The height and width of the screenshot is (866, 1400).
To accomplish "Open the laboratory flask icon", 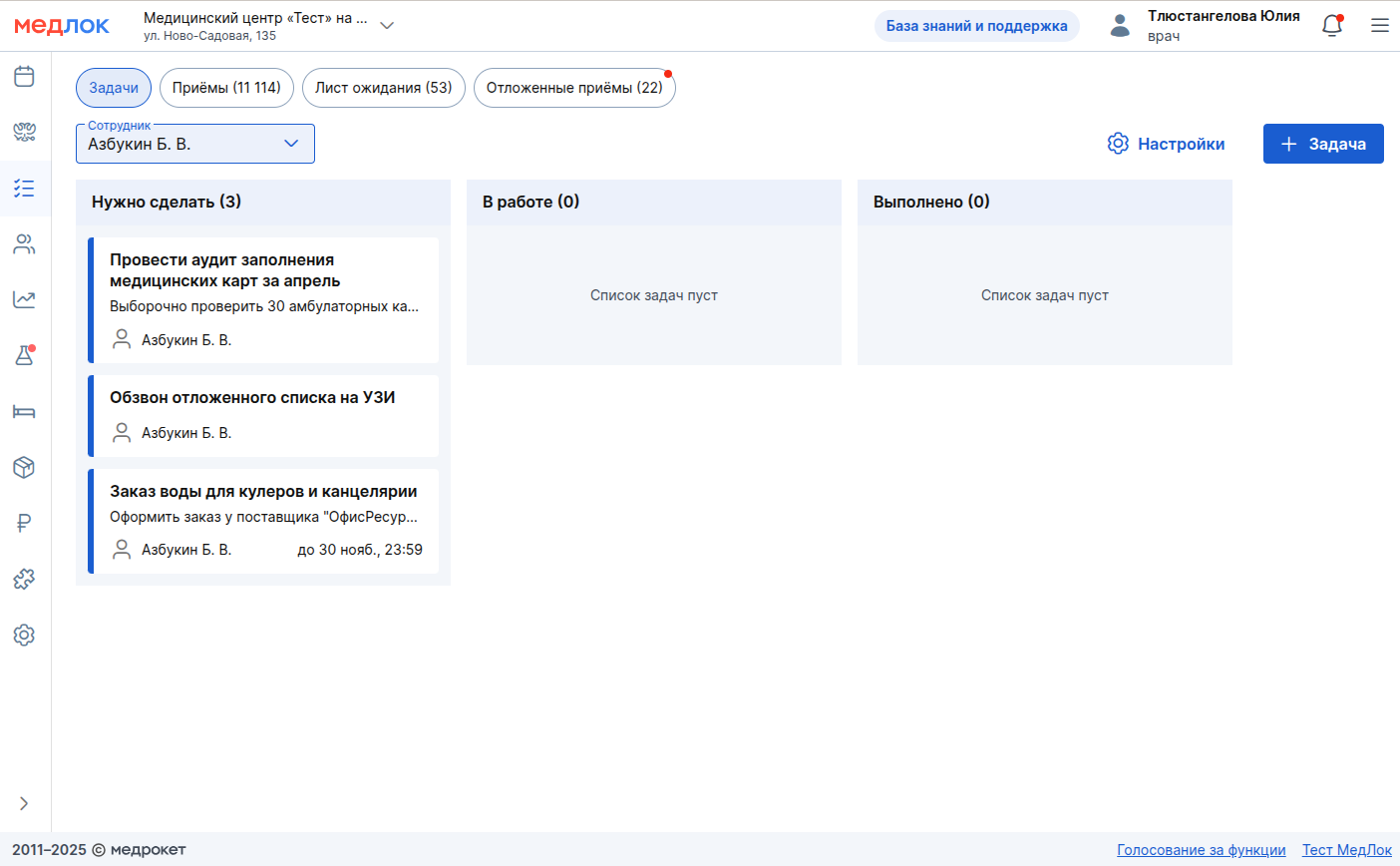I will [x=25, y=355].
